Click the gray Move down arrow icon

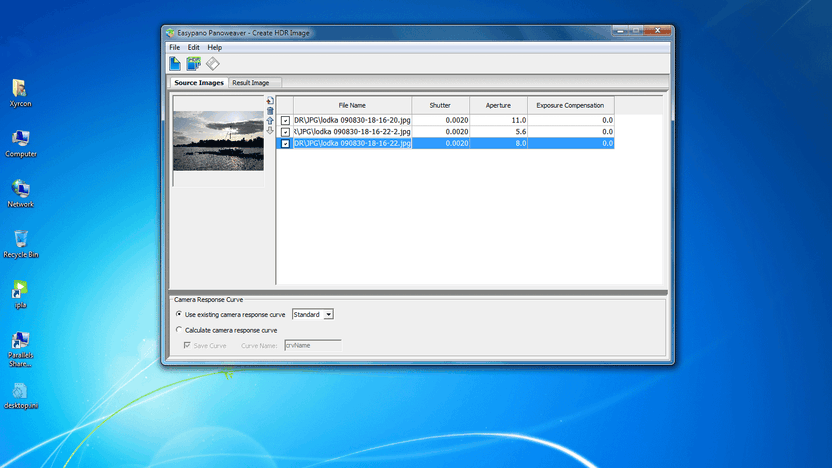(x=270, y=131)
